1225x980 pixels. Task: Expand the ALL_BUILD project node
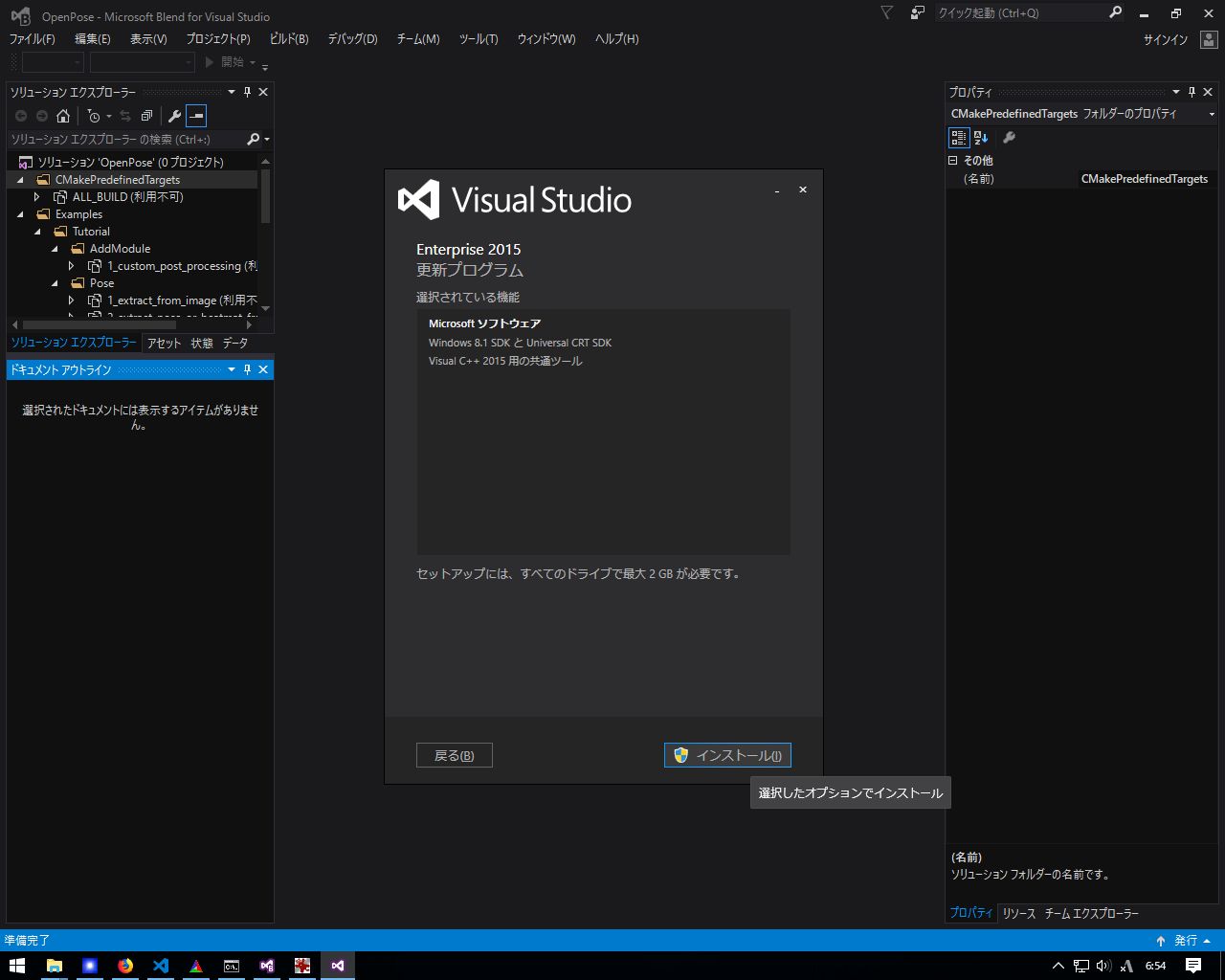(x=37, y=197)
